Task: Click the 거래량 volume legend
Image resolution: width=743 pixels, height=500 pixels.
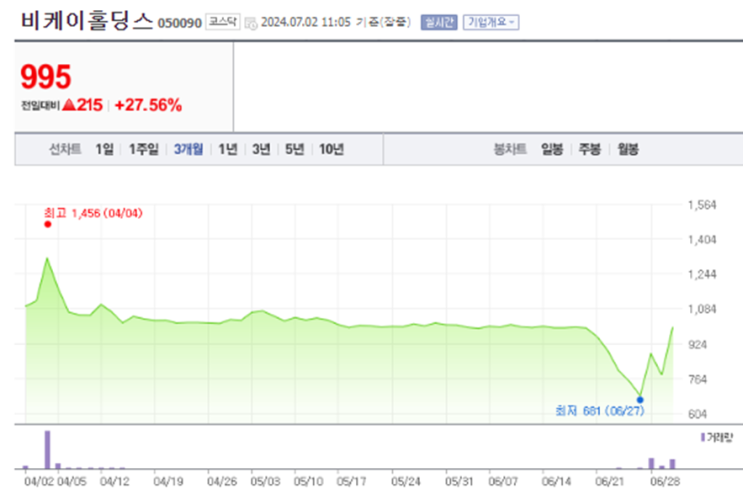Action: tap(717, 437)
